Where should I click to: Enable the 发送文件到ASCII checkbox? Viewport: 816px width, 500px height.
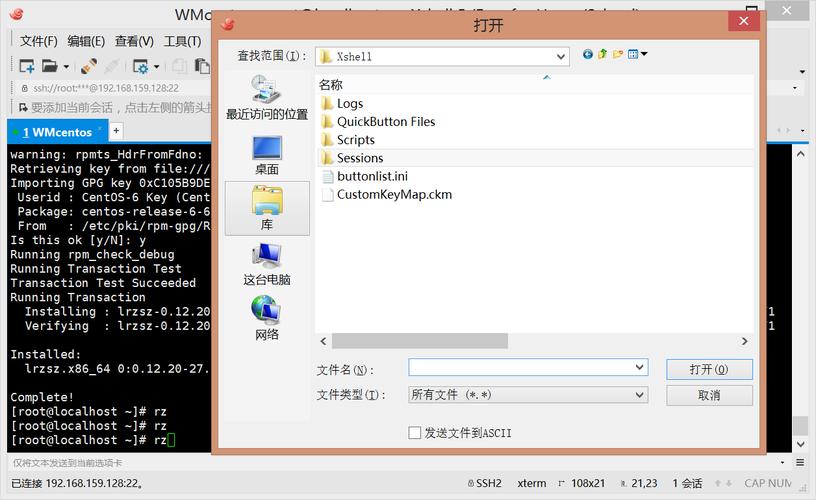(415, 433)
